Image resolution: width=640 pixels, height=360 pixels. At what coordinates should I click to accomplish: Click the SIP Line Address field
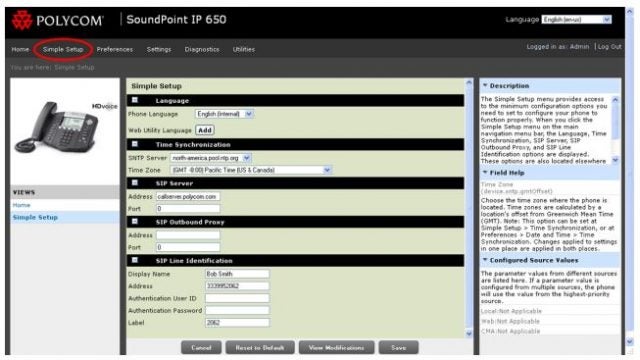coord(237,286)
